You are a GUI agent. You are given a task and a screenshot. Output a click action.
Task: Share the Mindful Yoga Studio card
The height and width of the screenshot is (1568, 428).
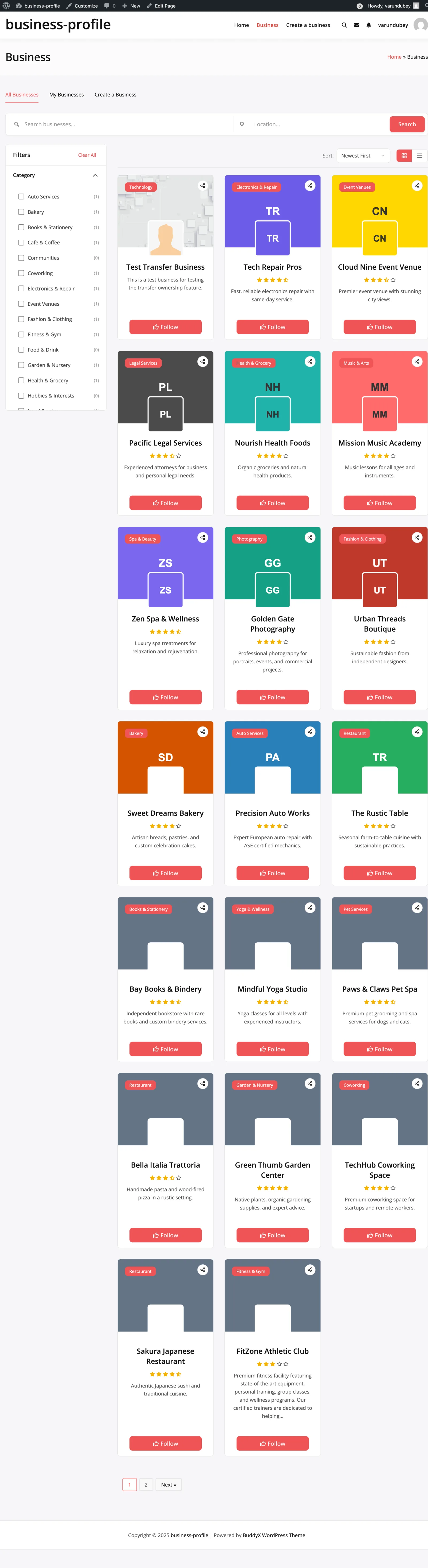[x=310, y=908]
